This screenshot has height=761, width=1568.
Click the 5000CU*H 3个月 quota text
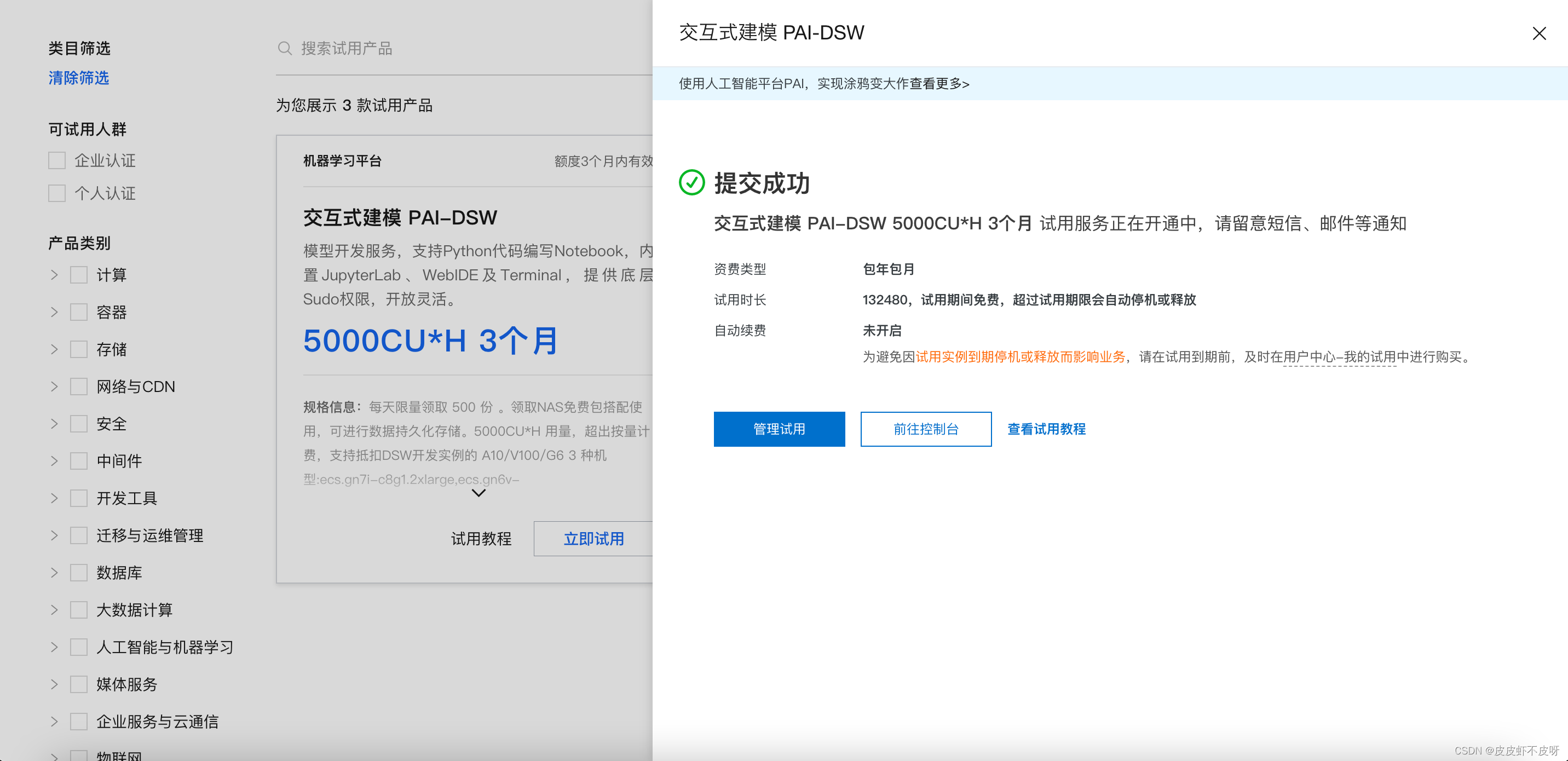coord(430,341)
